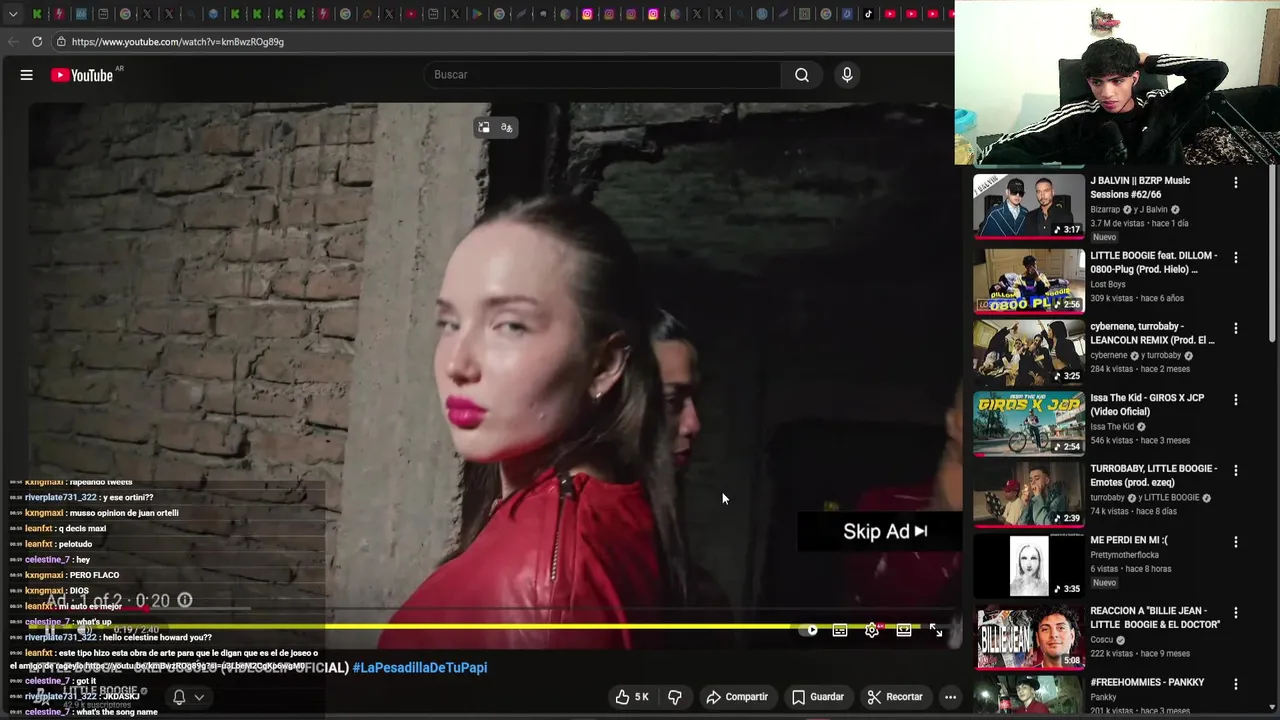Open options menu for ME PERDI EN MI
The image size is (1280, 720).
[x=1236, y=542]
